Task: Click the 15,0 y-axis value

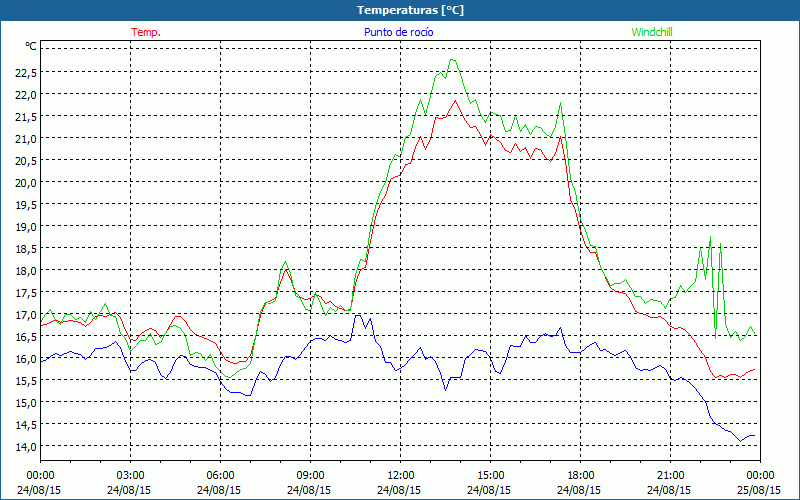Action: click(x=26, y=403)
